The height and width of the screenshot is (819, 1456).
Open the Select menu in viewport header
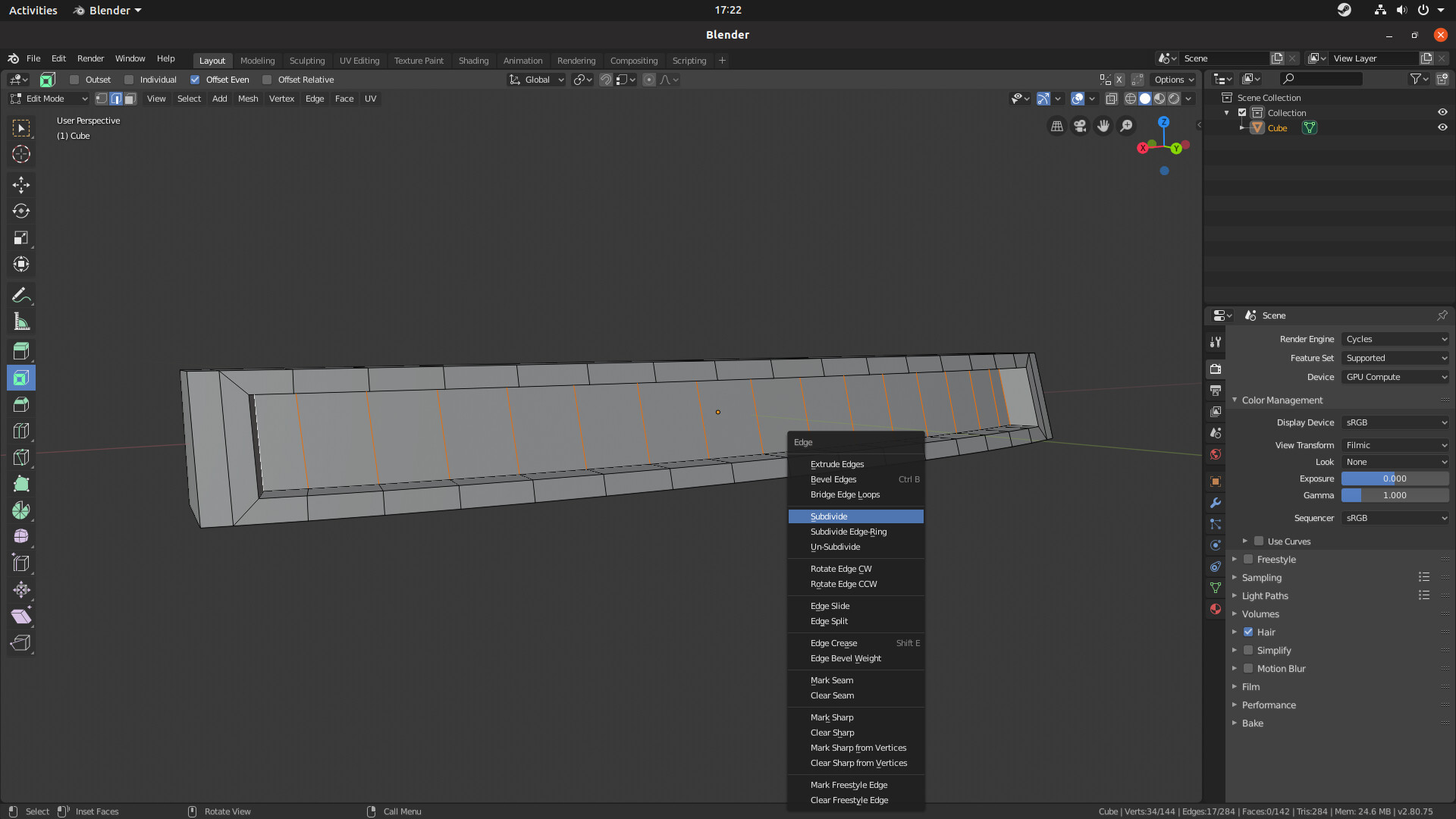point(189,99)
